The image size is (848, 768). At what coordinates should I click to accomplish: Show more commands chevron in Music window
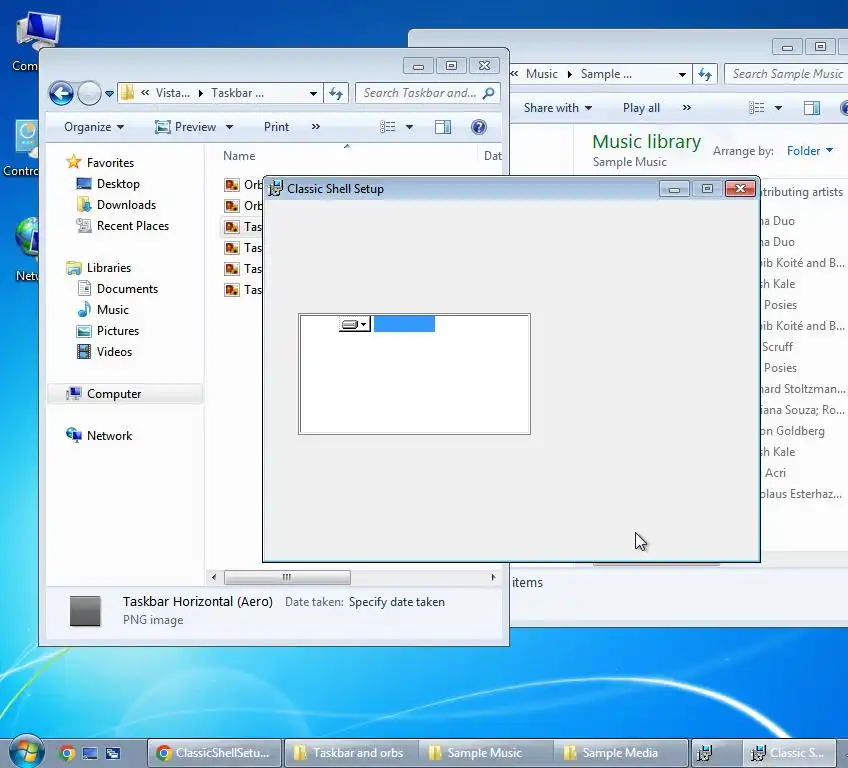click(x=687, y=108)
